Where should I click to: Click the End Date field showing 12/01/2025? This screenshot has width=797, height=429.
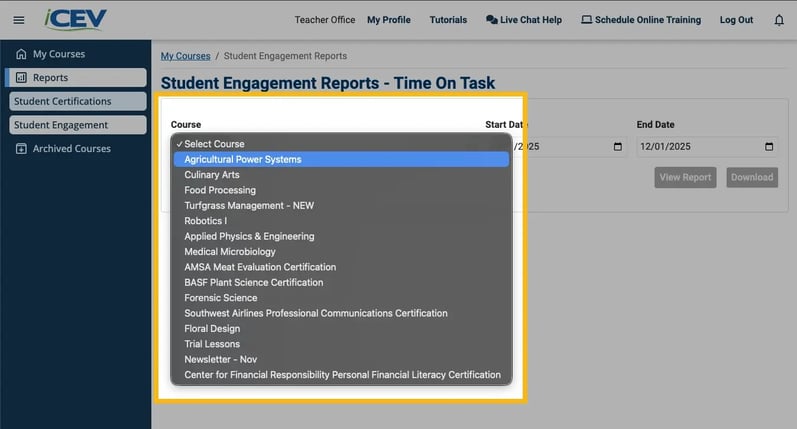(707, 146)
